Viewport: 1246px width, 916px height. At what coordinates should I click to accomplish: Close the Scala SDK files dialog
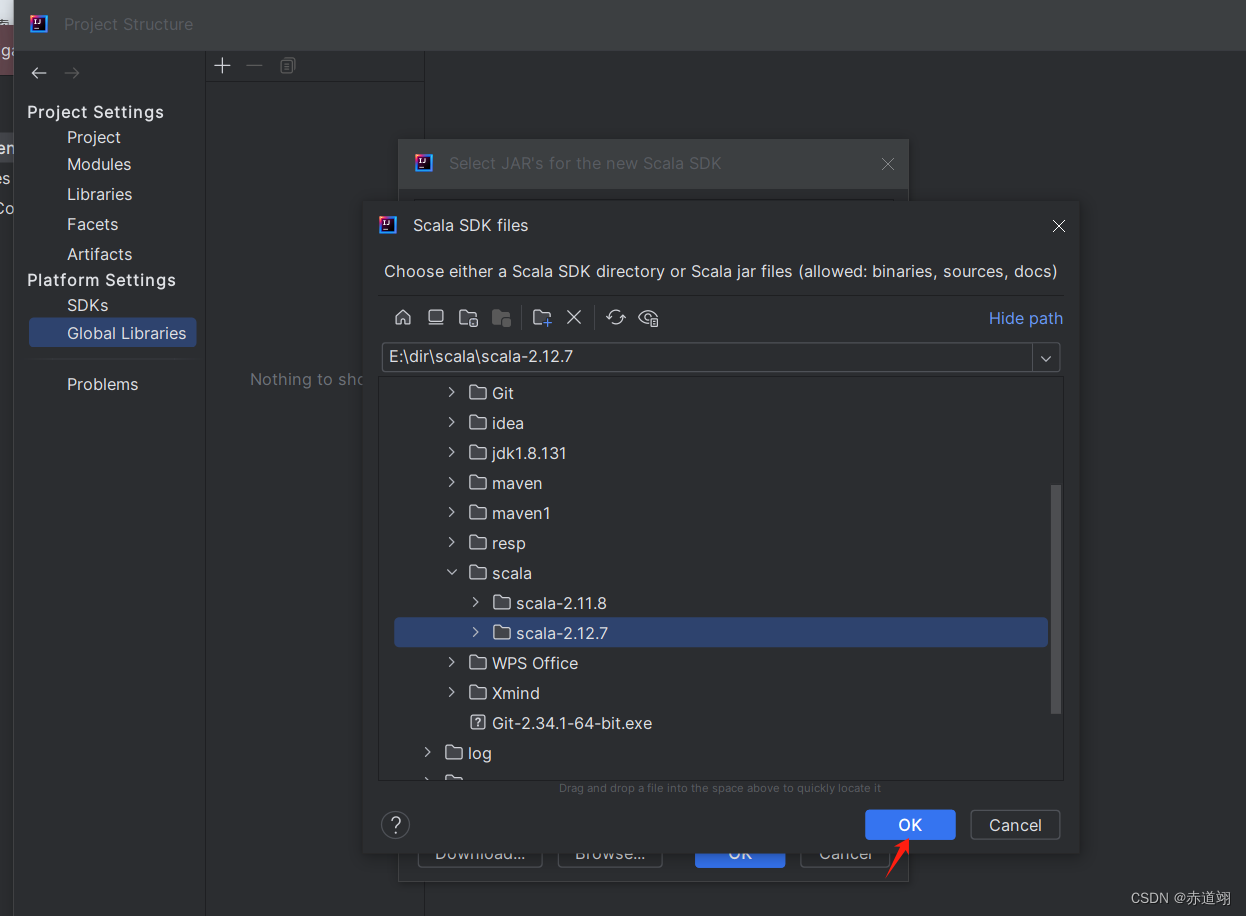[1059, 226]
